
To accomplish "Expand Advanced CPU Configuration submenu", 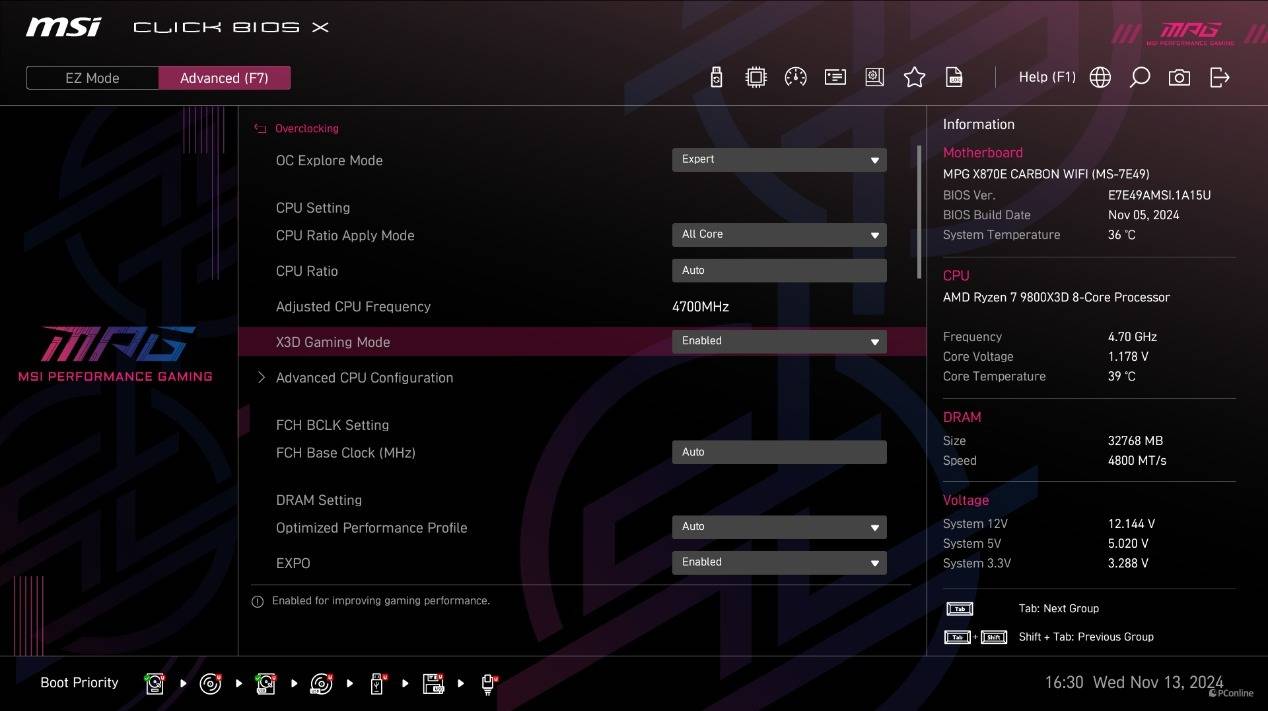I will (x=364, y=378).
